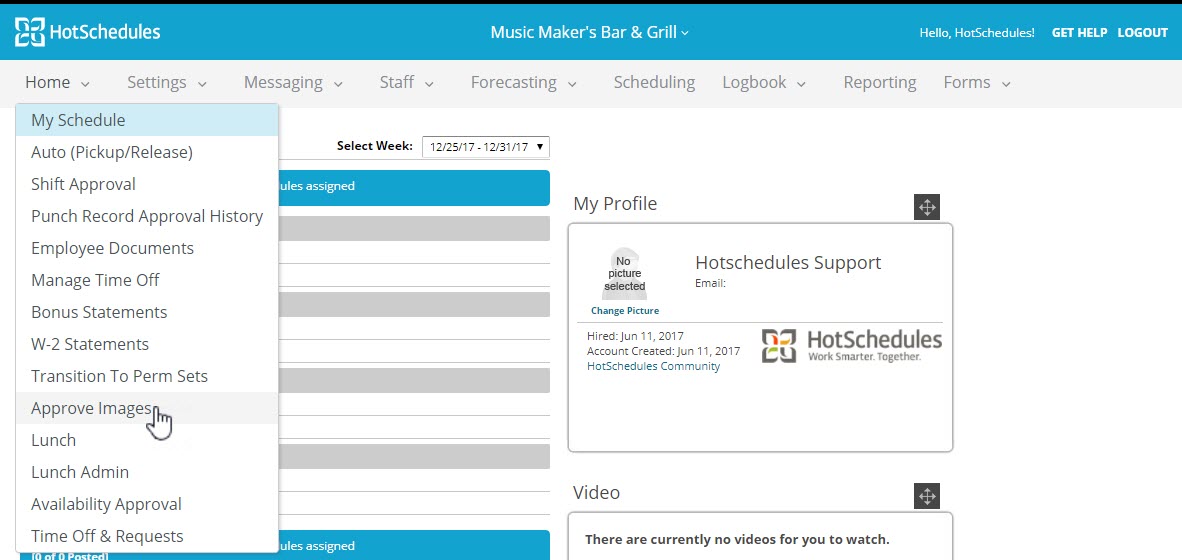Select Approve Images from Home menu
Screen dimensions: 1182x560
91,408
